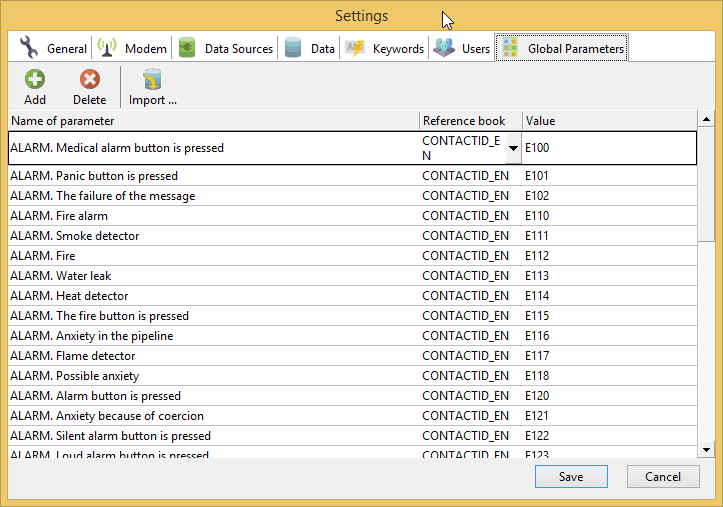Select row 'ALARM. Silent alarm button is pressed'
Viewport: 723px width, 507px height.
(x=352, y=436)
